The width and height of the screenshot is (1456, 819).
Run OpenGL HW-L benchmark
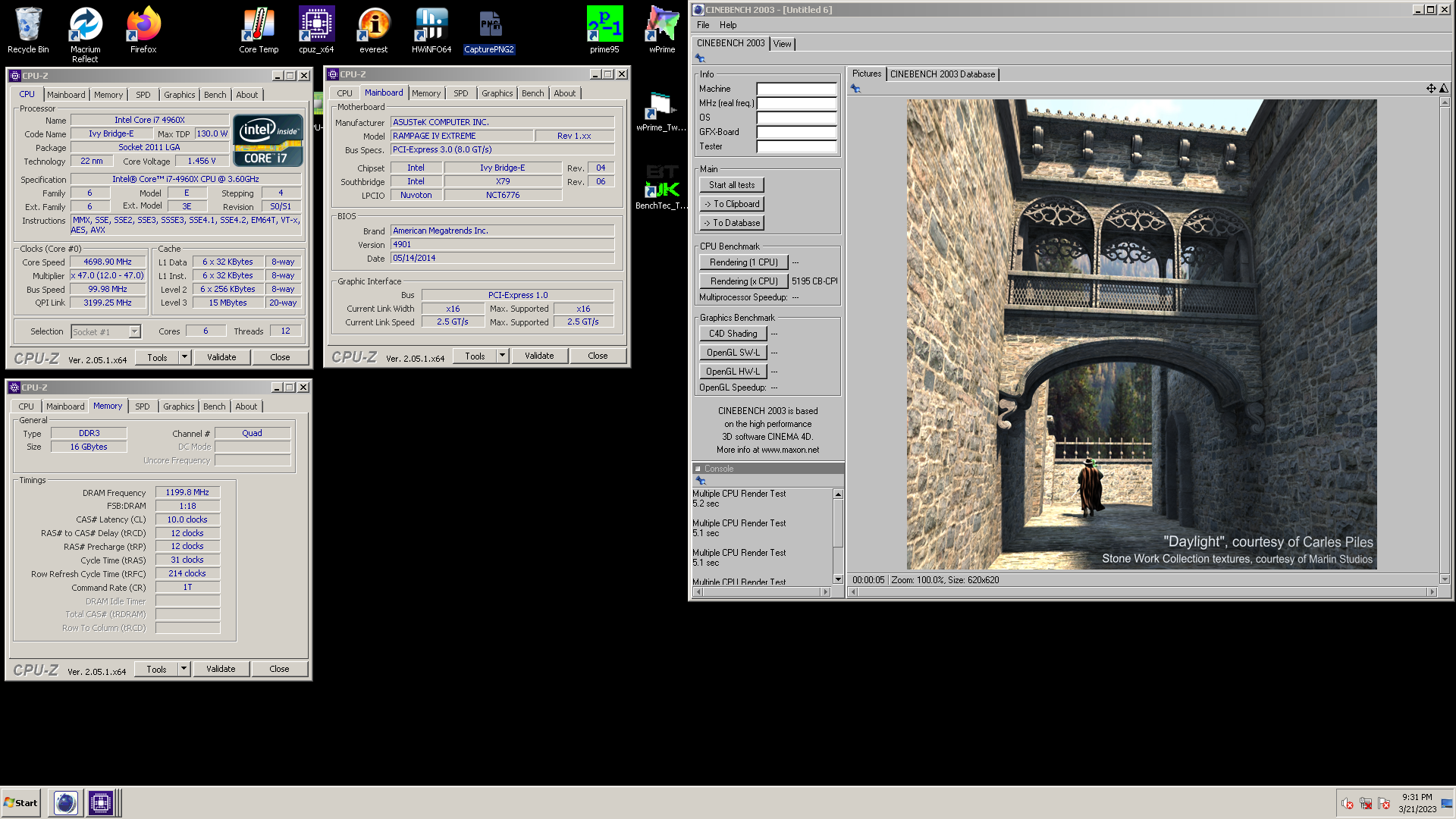click(x=733, y=372)
